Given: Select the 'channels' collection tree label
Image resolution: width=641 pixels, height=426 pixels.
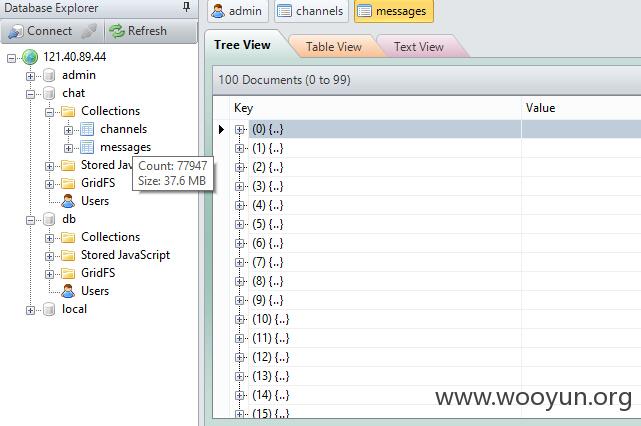Looking at the screenshot, I should (123, 129).
